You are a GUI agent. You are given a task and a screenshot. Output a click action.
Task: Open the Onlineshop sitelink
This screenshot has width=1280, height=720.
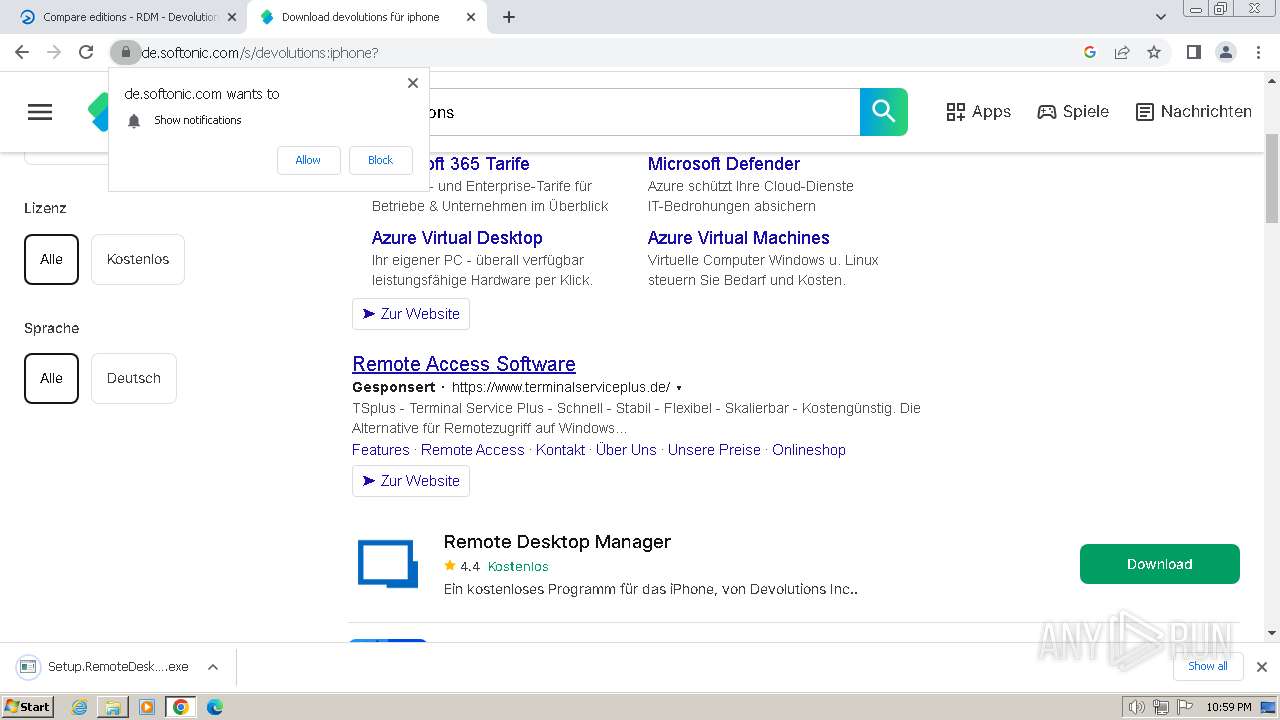tap(809, 450)
